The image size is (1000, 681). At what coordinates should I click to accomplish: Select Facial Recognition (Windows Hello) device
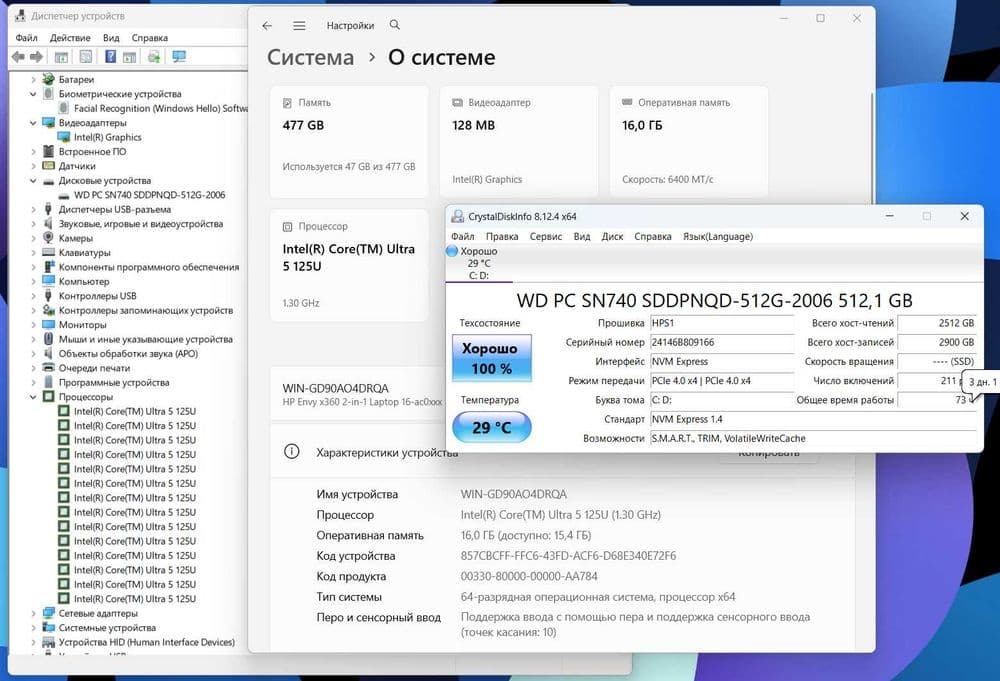coord(161,108)
